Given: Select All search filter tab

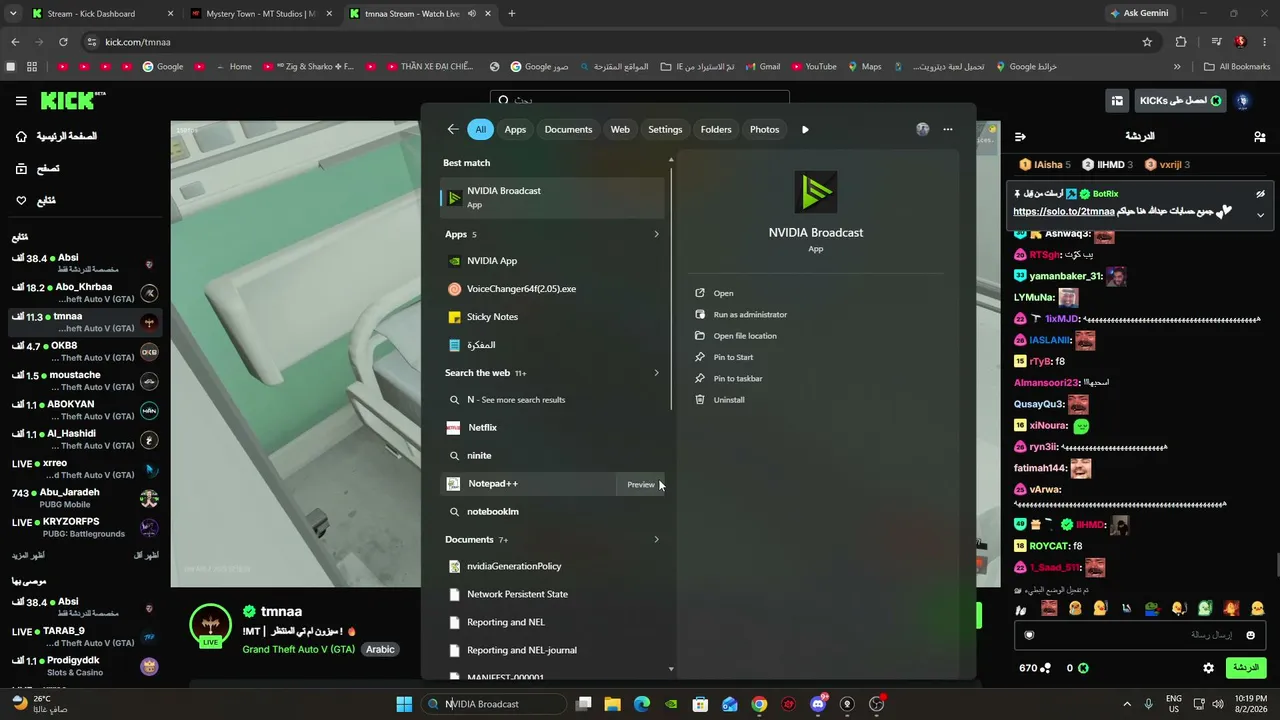Looking at the screenshot, I should pyautogui.click(x=480, y=129).
